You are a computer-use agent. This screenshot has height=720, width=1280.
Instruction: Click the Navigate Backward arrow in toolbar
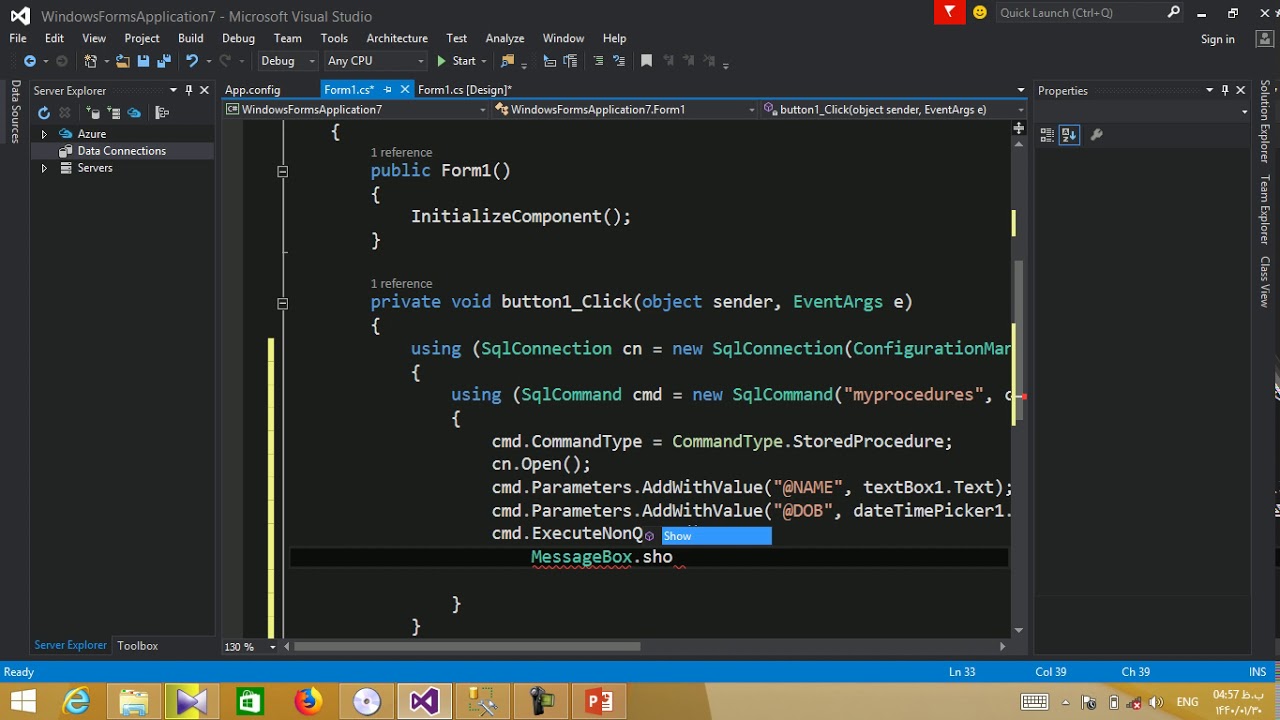tap(29, 61)
